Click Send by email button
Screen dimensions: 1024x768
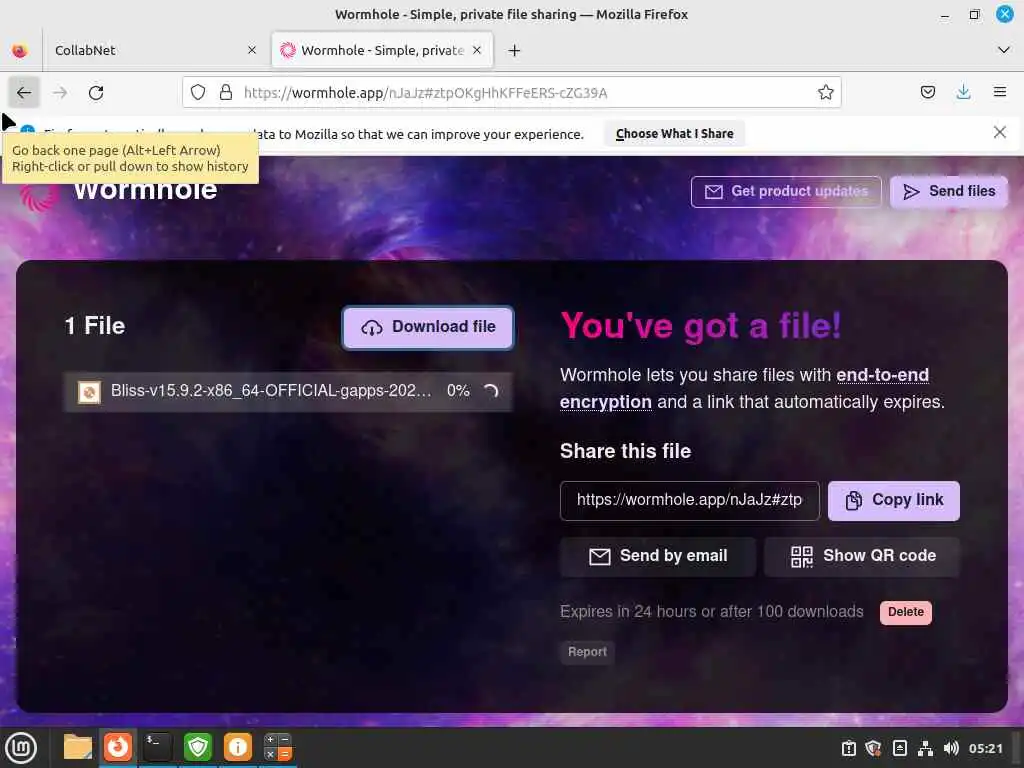point(658,556)
